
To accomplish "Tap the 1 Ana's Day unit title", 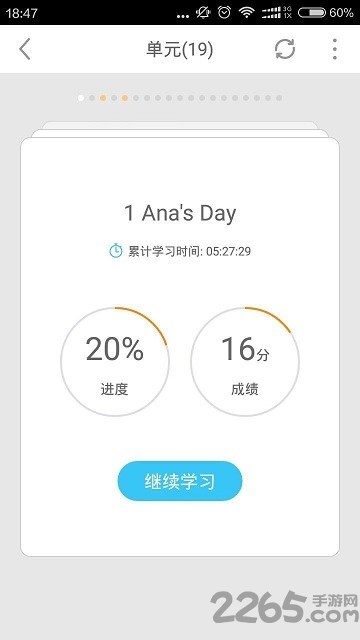I will (180, 213).
